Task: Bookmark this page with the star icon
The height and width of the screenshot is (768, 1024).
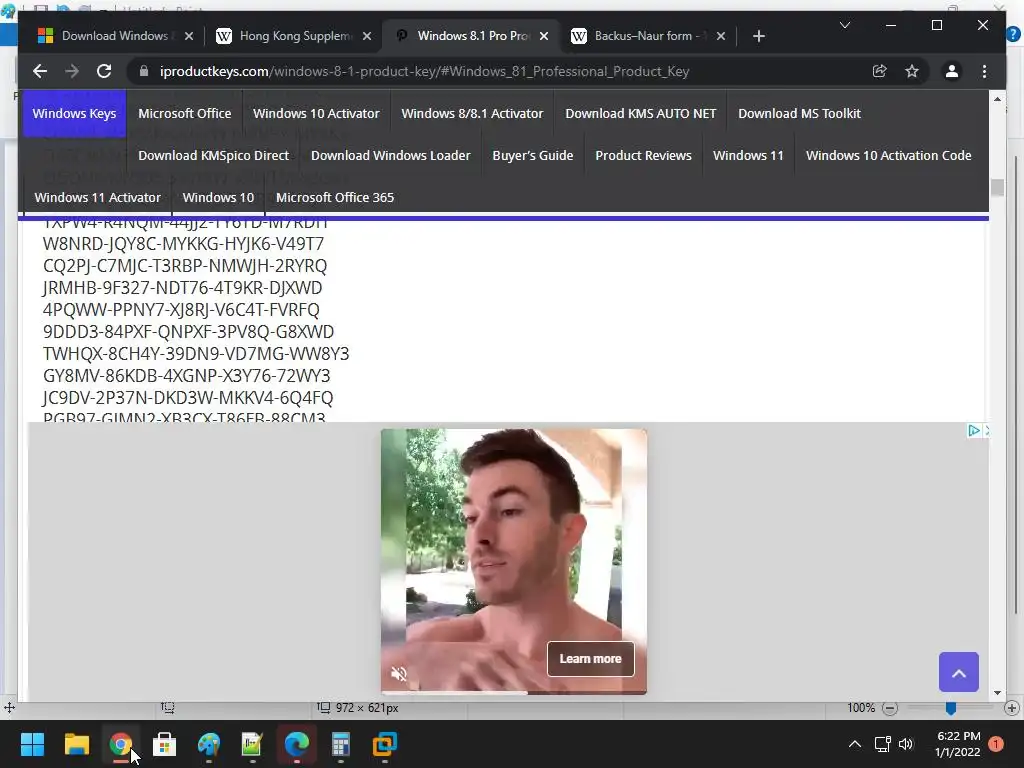Action: tap(912, 71)
